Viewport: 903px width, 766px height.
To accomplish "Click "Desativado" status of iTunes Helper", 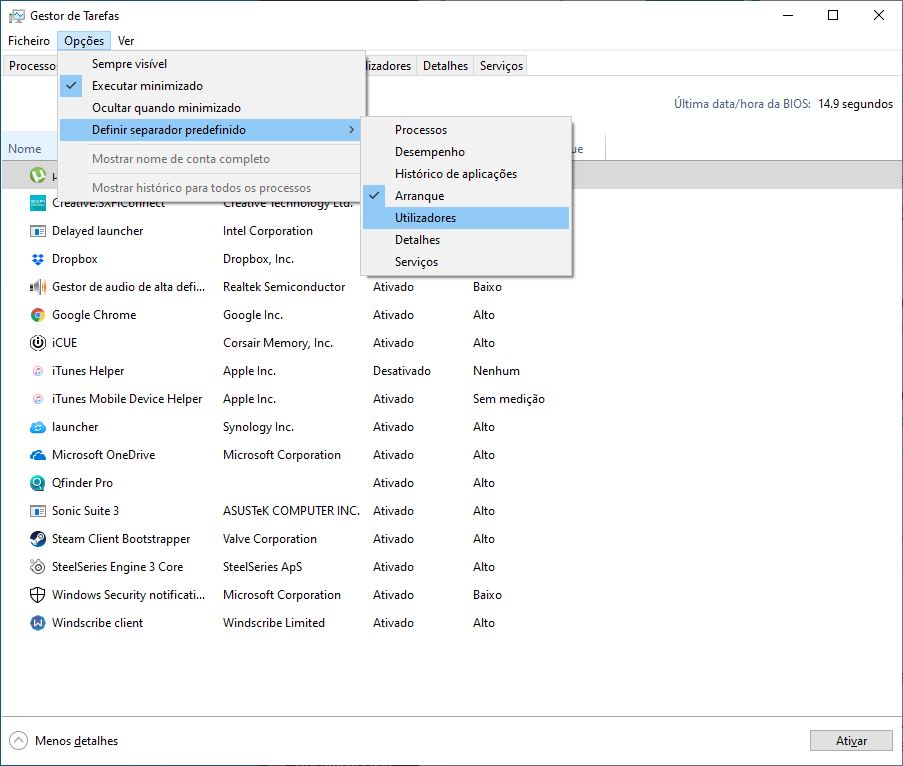I will point(402,371).
